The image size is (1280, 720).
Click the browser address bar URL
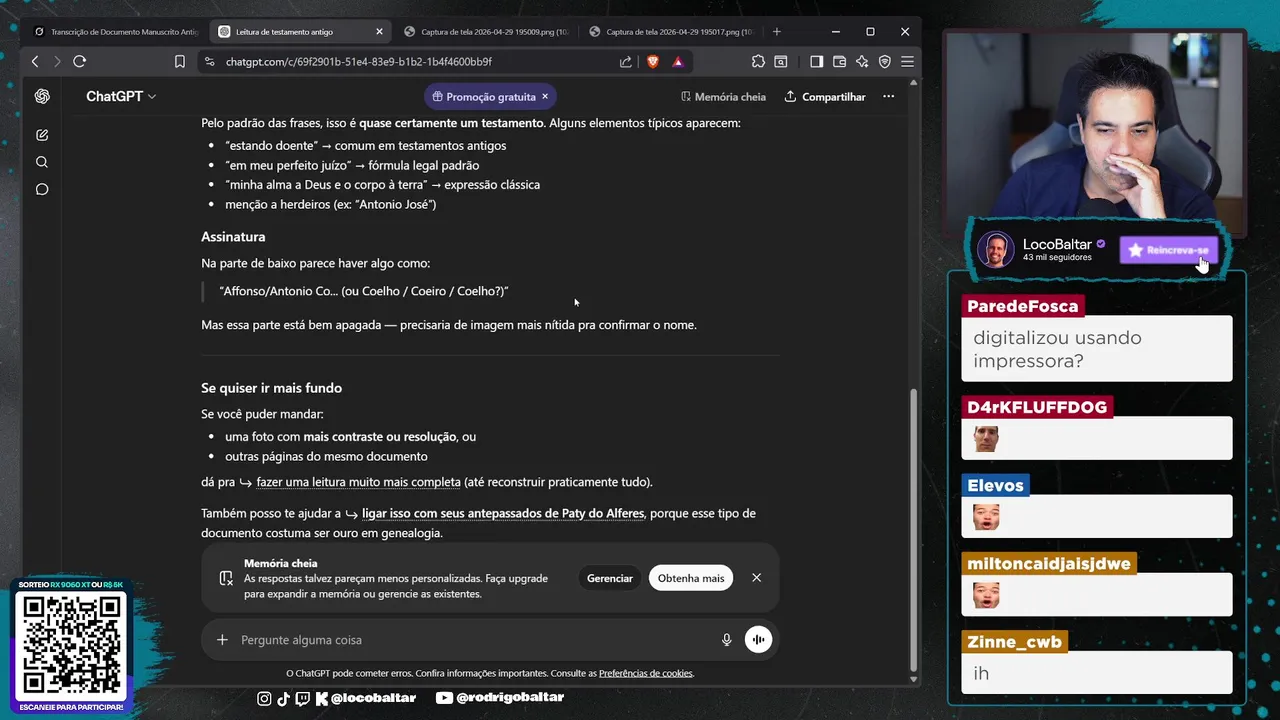359,61
